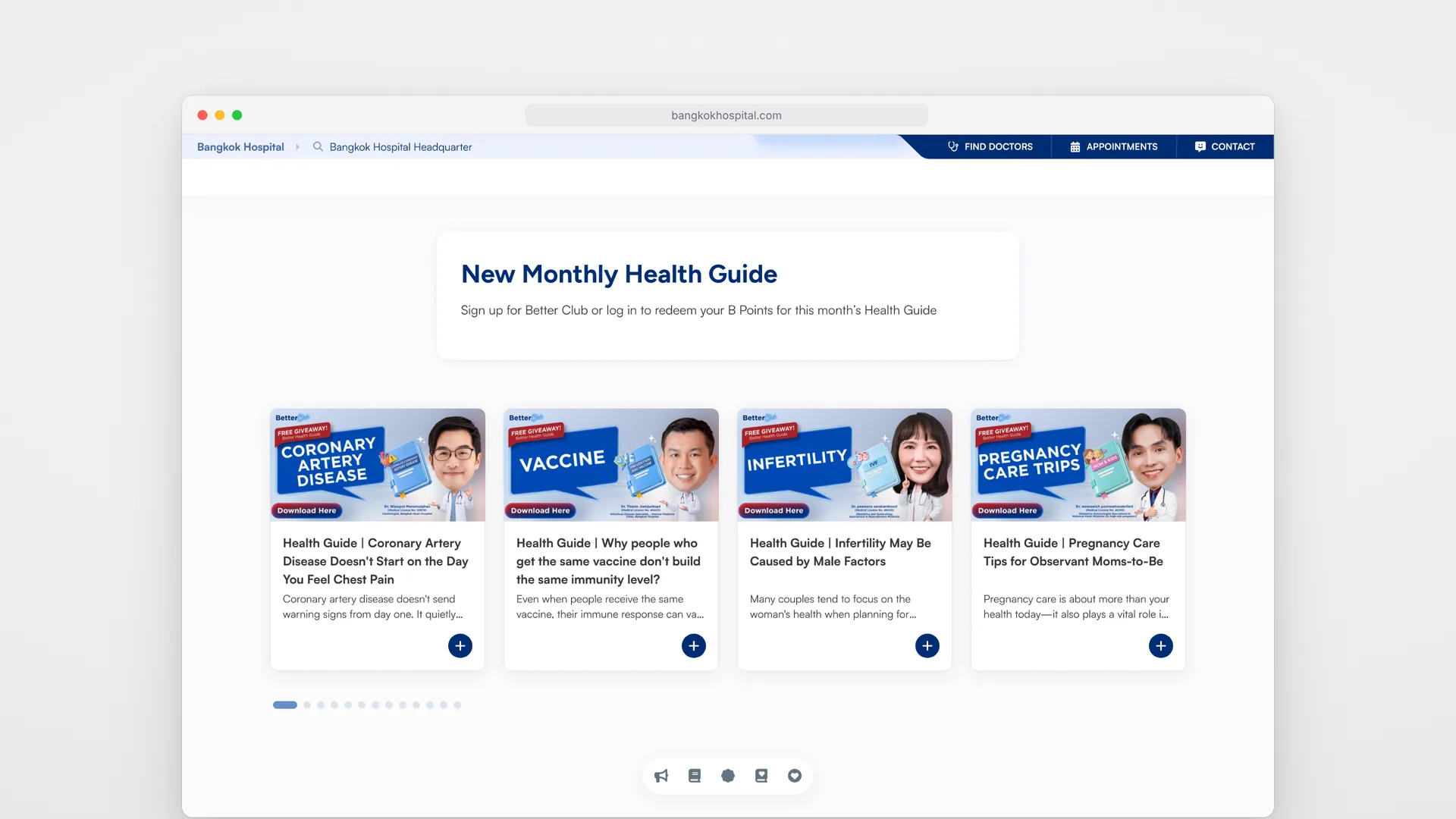Go to Bangkok Hospital home breadcrumb link
The image size is (1456, 819).
(240, 147)
